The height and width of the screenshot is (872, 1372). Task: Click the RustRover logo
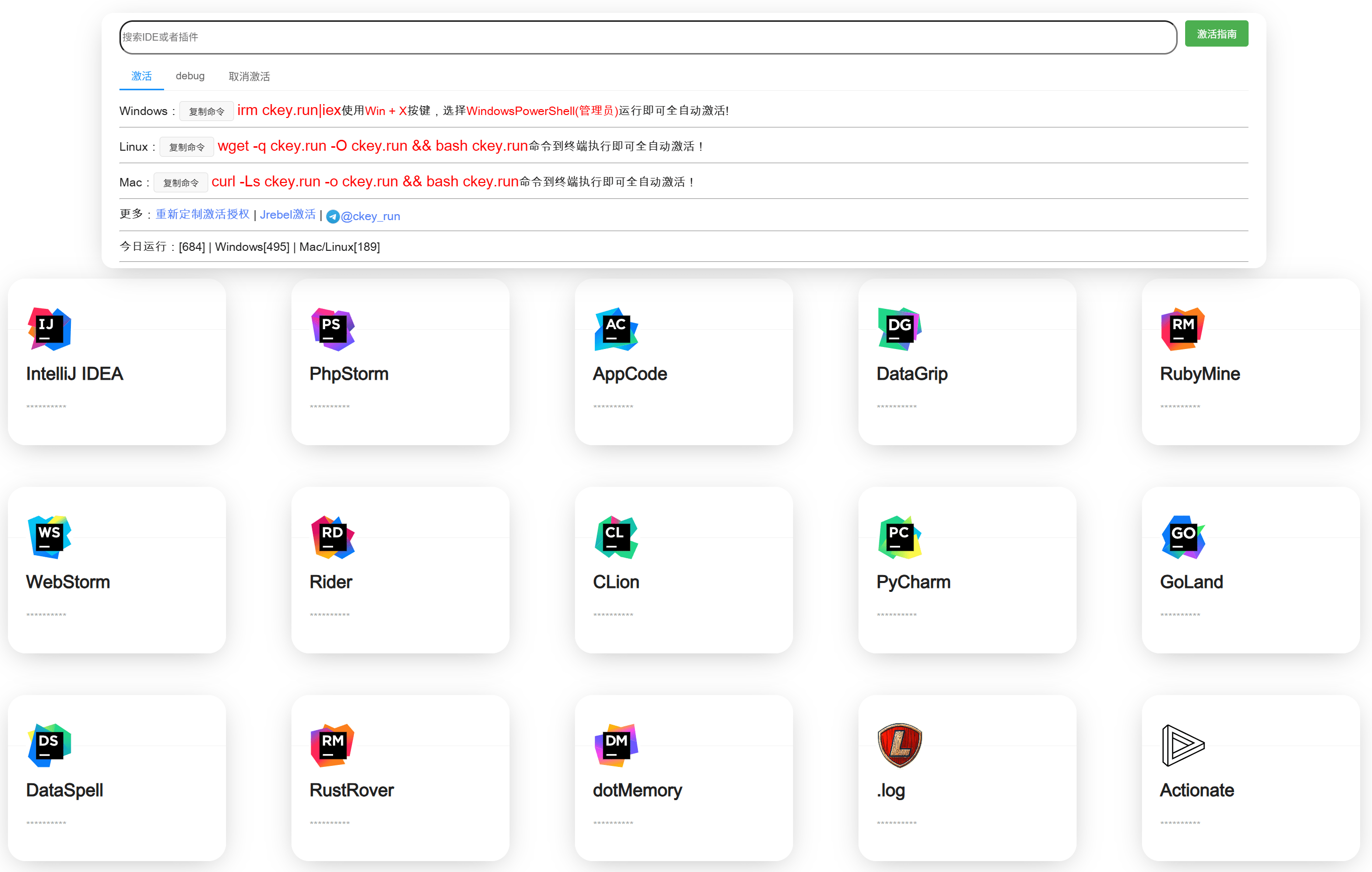pyautogui.click(x=333, y=745)
